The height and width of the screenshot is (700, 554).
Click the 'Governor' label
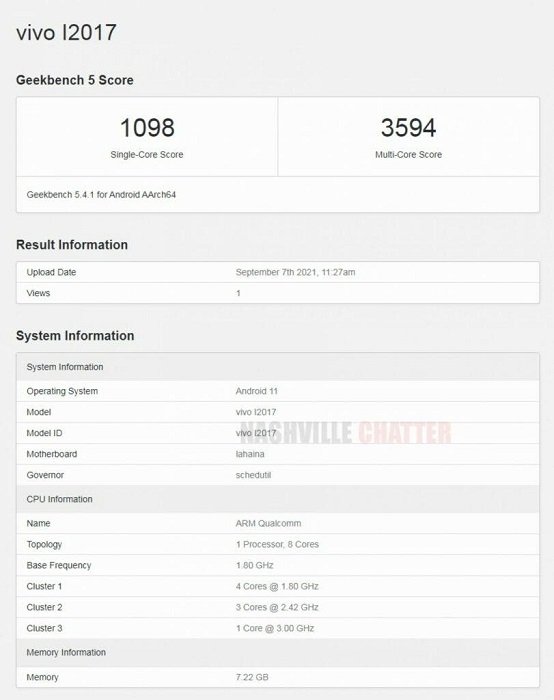(x=45, y=475)
